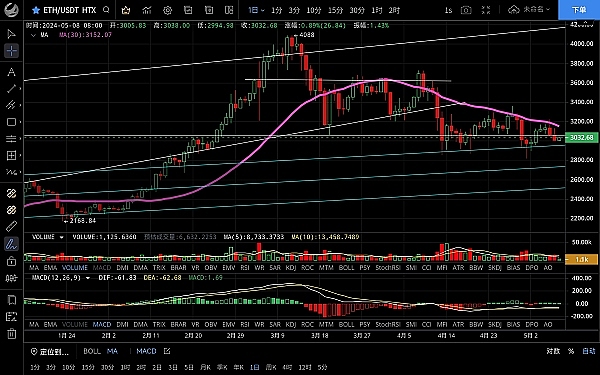Select KDJ in the lower indicator tabs

[291, 324]
